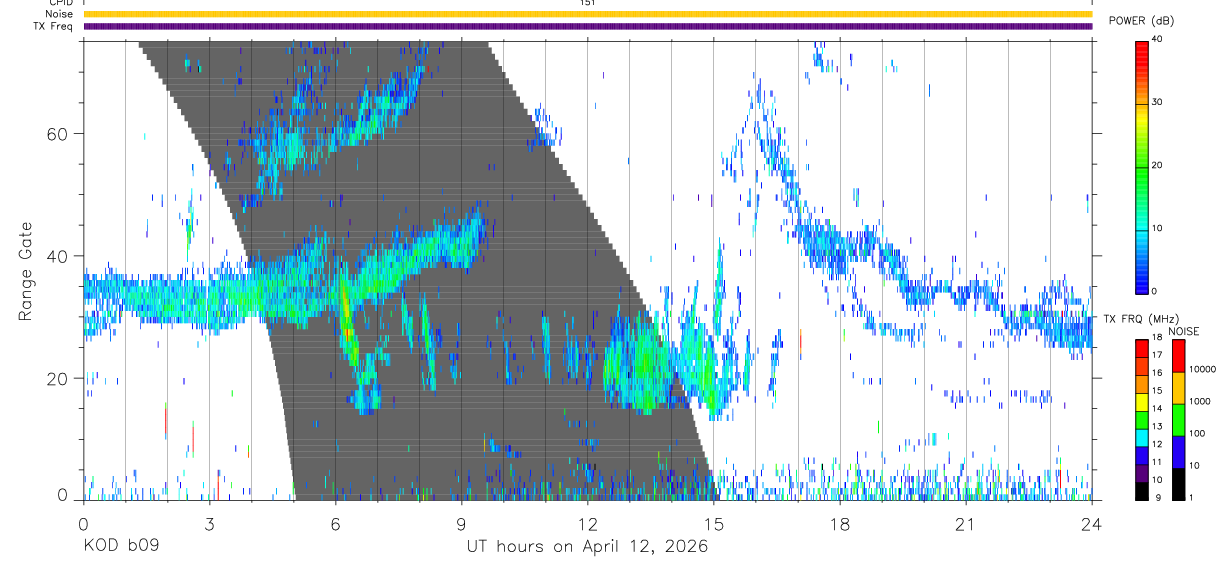Click TX FRQ scale label "14"
This screenshot has height=567, width=1228.
1156,409
